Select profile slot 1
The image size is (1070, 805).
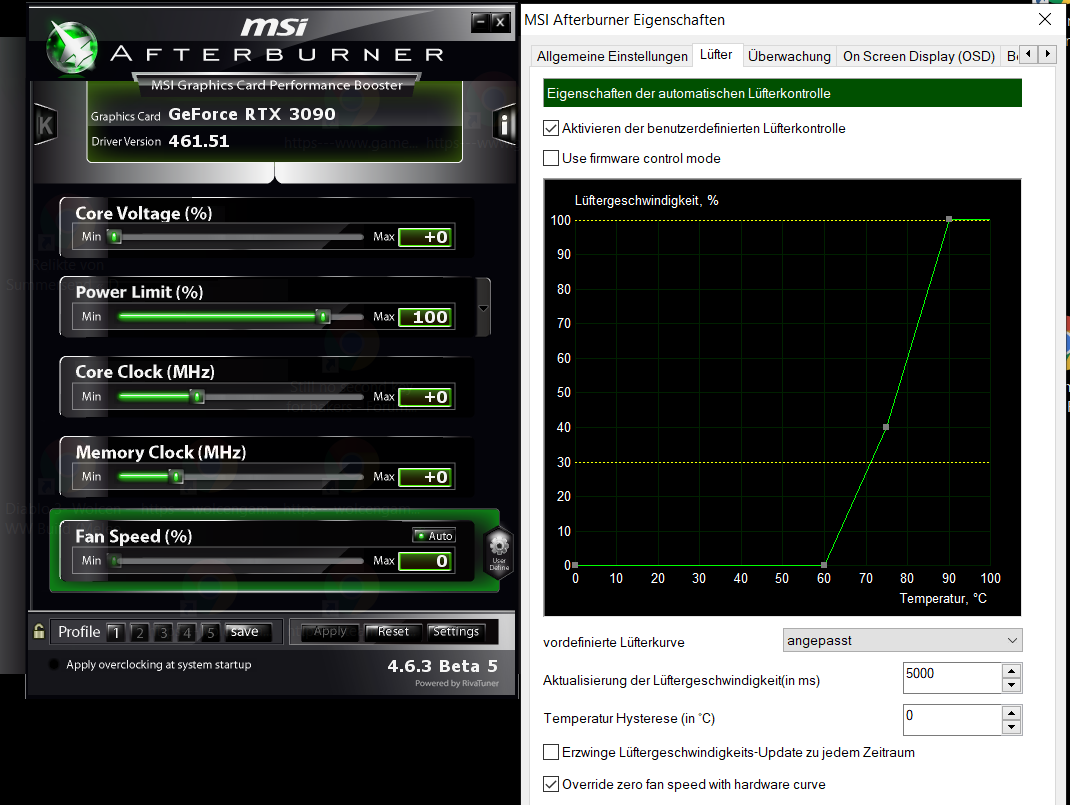[x=116, y=632]
